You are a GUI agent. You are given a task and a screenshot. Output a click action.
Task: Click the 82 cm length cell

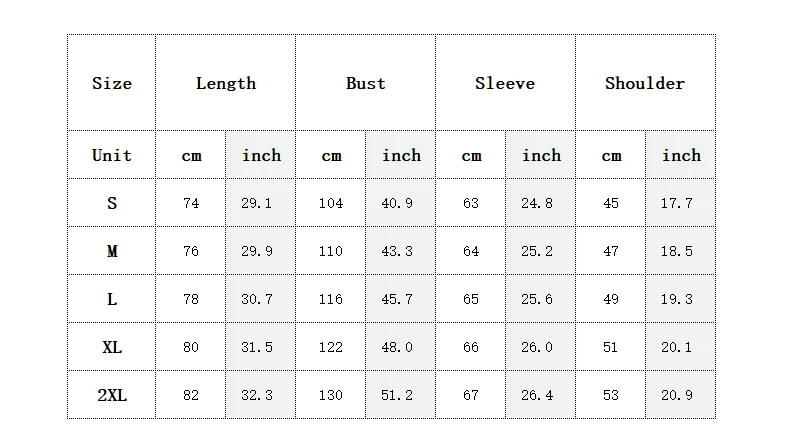[x=191, y=395]
